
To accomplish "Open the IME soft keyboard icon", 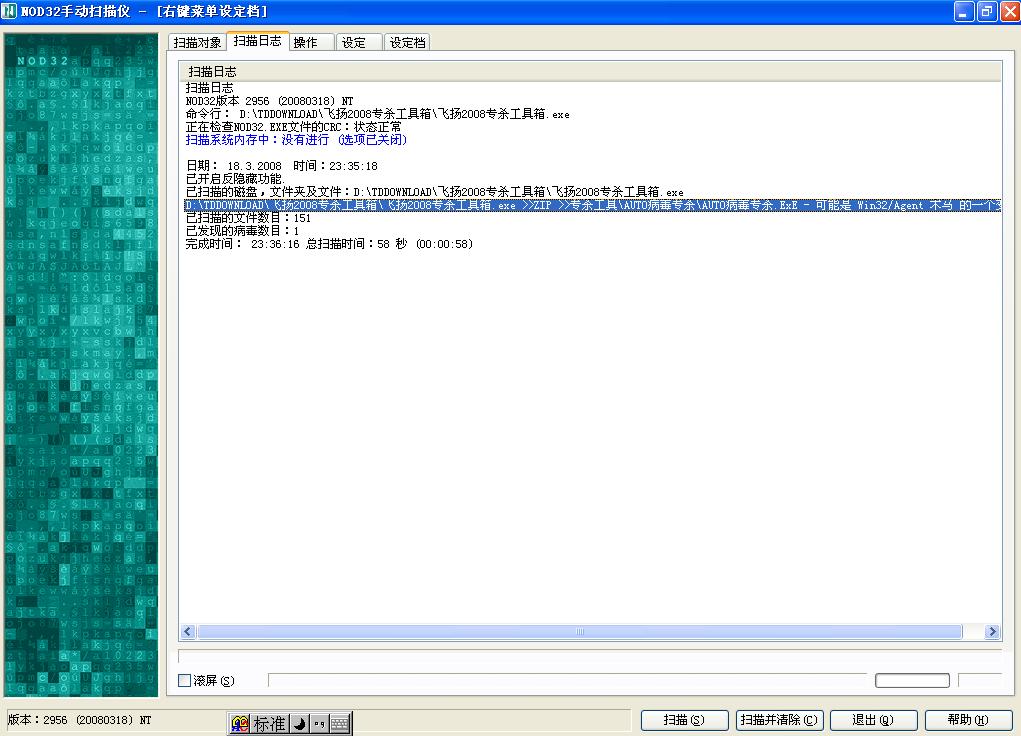I will [339, 723].
